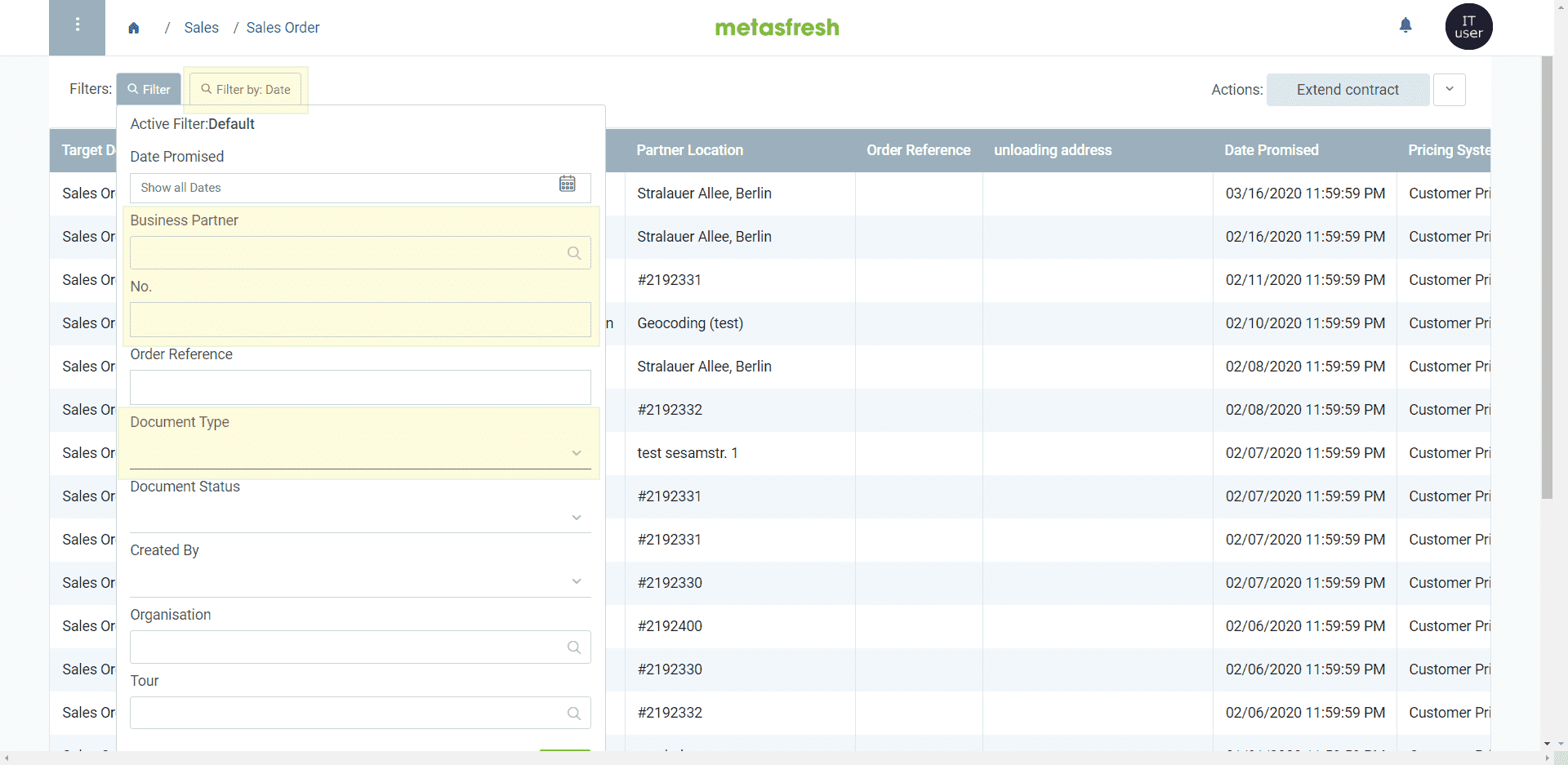The width and height of the screenshot is (1568, 765).
Task: Expand the Document Status dropdown
Action: 577,518
